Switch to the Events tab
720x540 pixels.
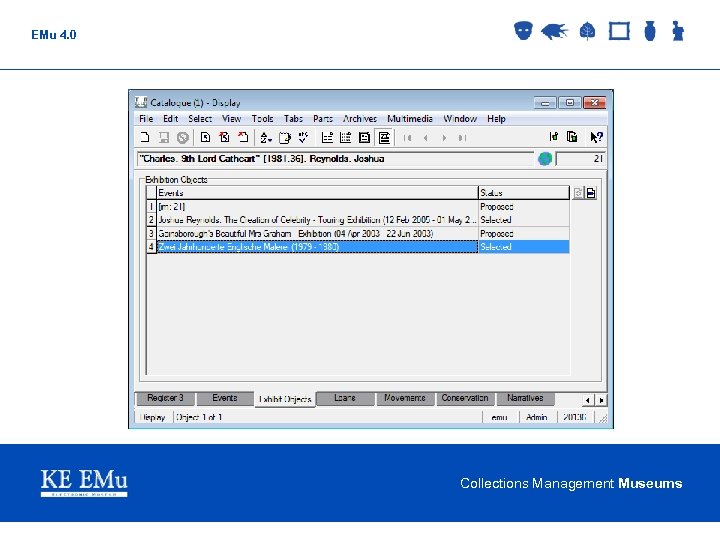tap(225, 398)
